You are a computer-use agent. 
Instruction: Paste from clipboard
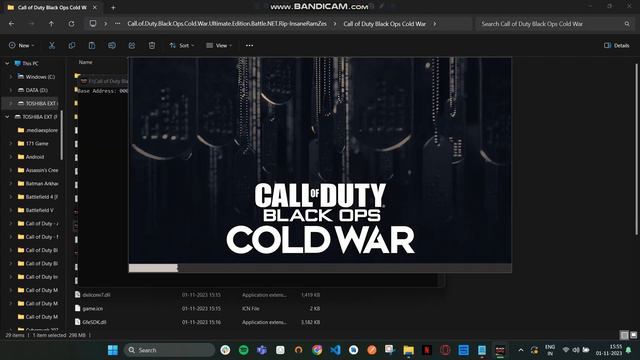coord(92,45)
